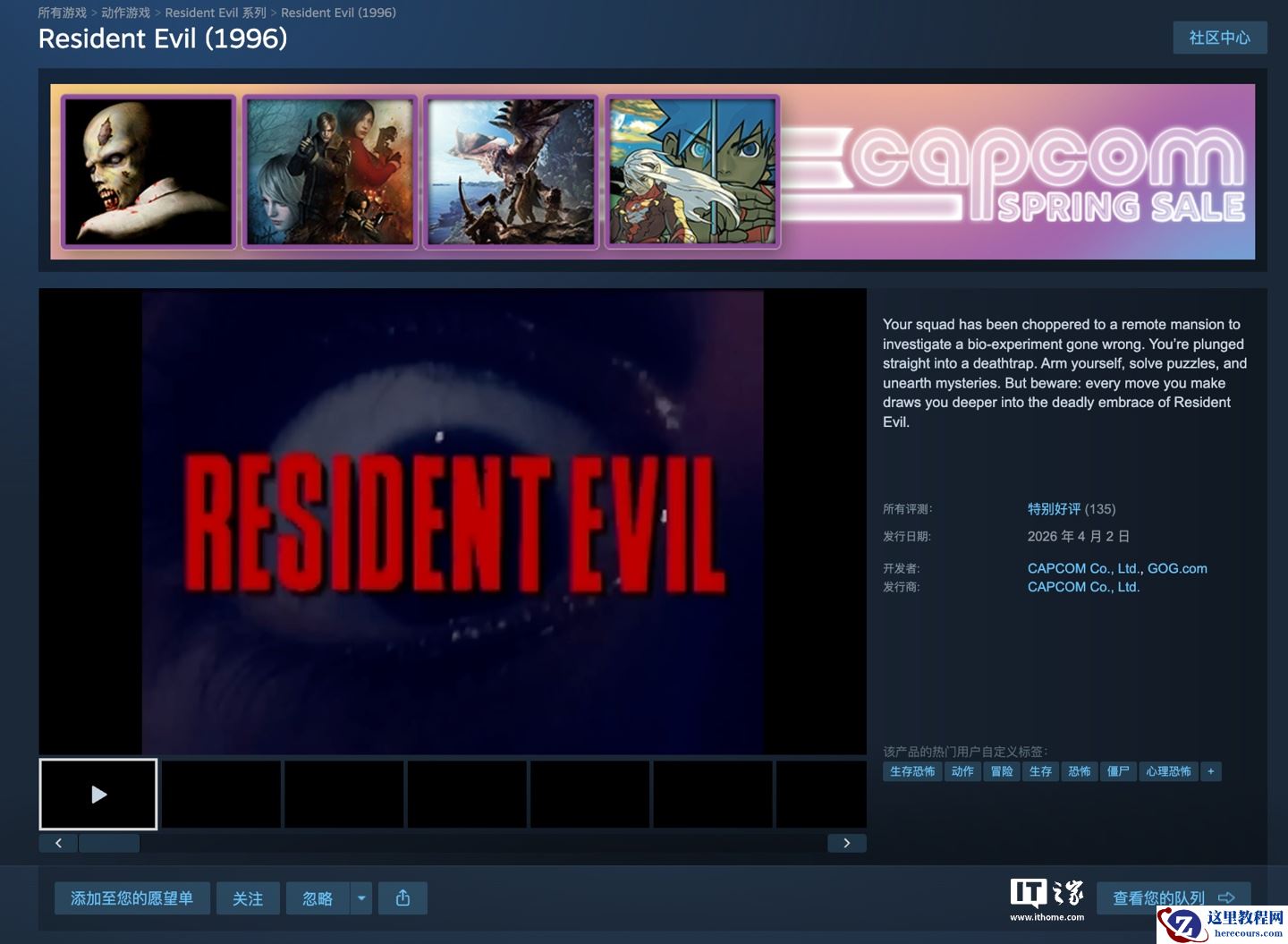Click the plus button to add tags
The width and height of the screenshot is (1288, 944).
(1211, 771)
